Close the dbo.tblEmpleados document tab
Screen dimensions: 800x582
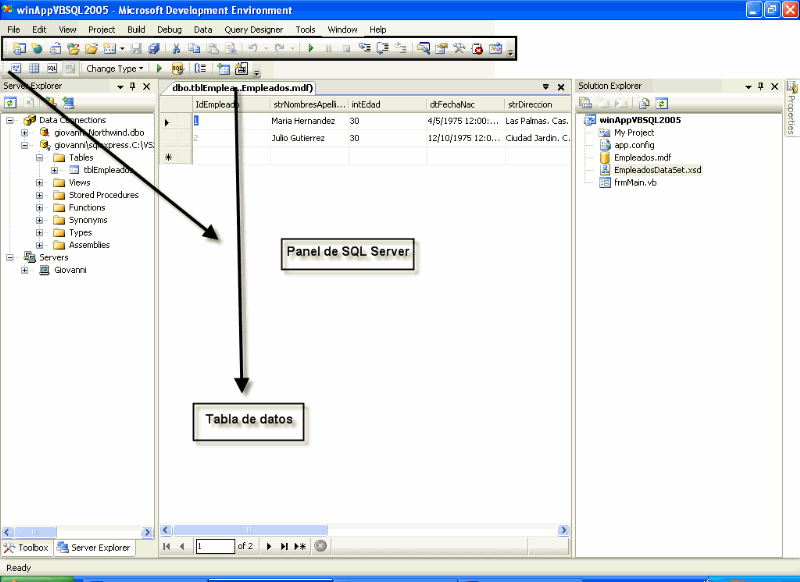[x=561, y=87]
